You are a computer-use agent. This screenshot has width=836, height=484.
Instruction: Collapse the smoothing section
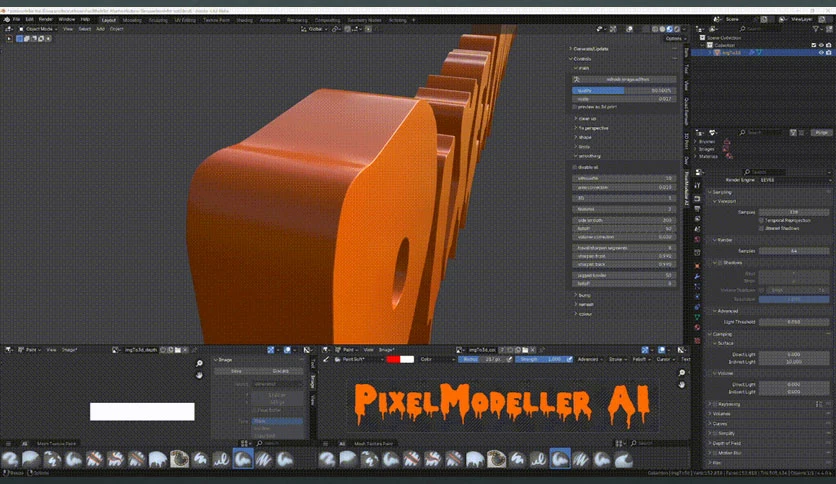[x=587, y=156]
